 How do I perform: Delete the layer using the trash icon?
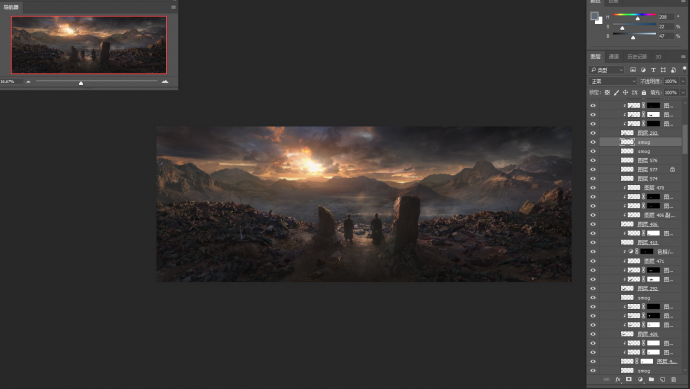pos(674,379)
